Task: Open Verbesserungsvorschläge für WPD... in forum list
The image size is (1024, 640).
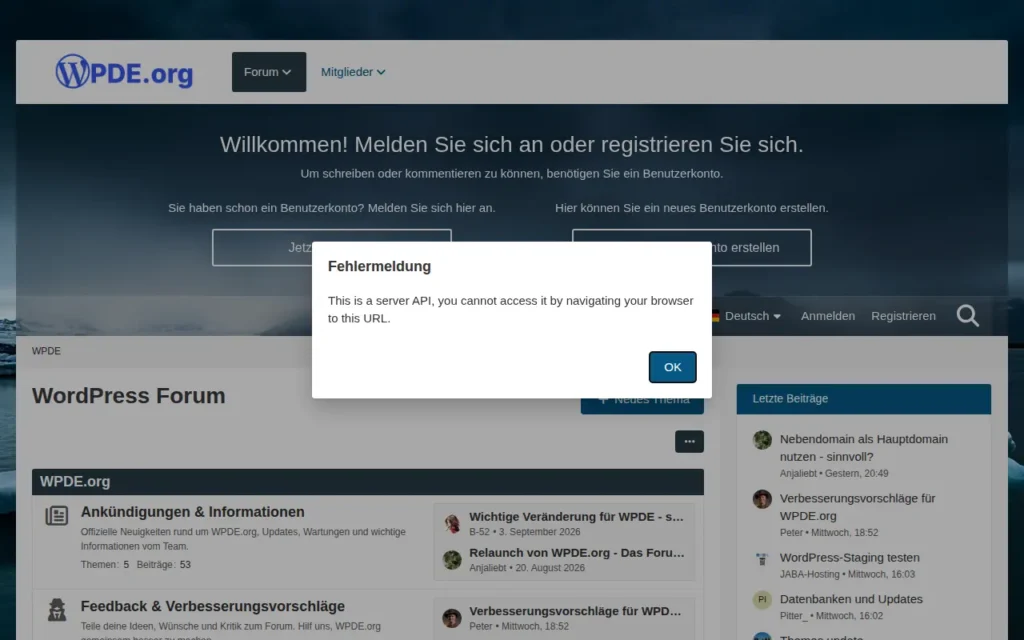Action: tap(575, 611)
